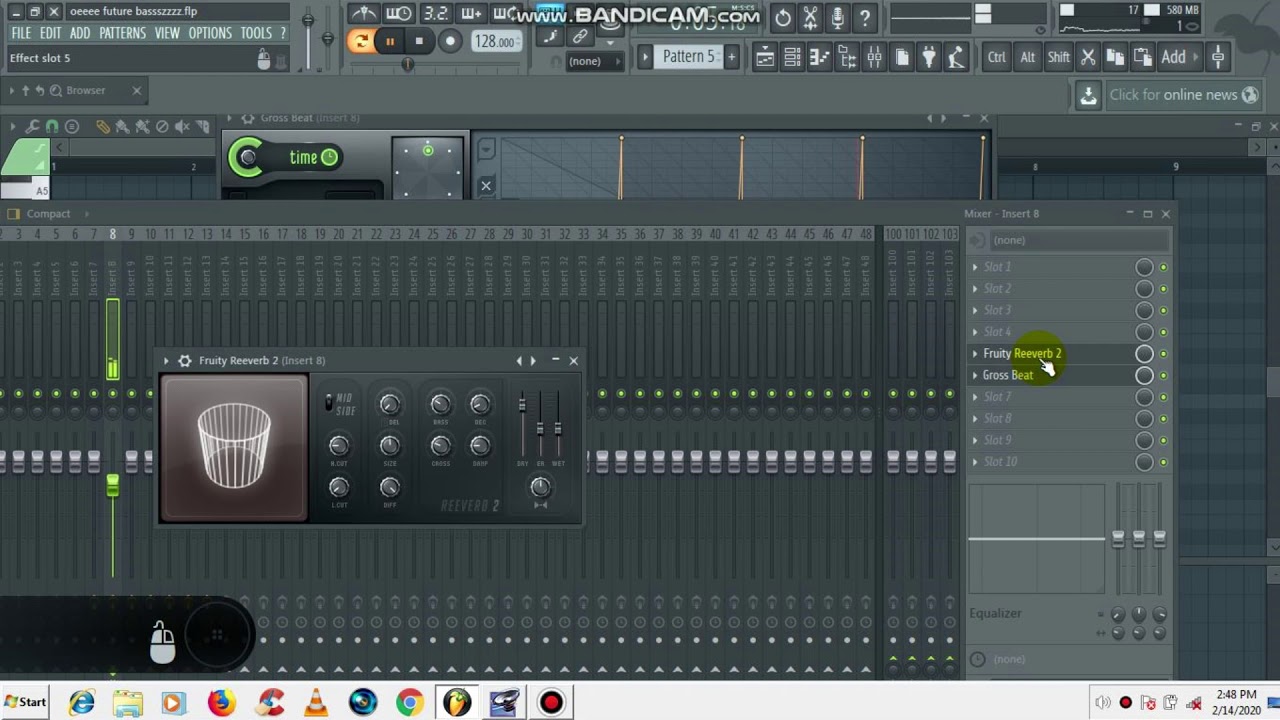This screenshot has height=720, width=1280.
Task: Click the metronome icon in the transport bar
Action: tap(364, 13)
